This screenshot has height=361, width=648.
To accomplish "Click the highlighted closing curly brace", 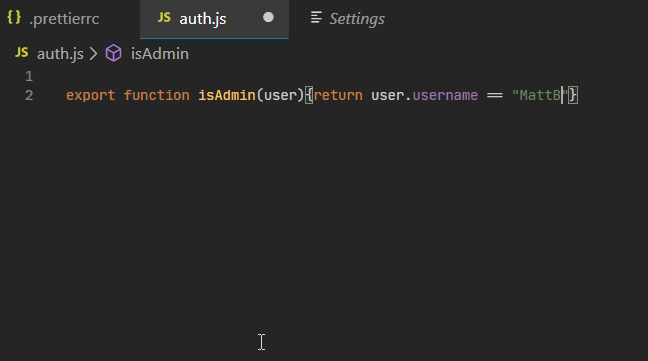I will [573, 95].
